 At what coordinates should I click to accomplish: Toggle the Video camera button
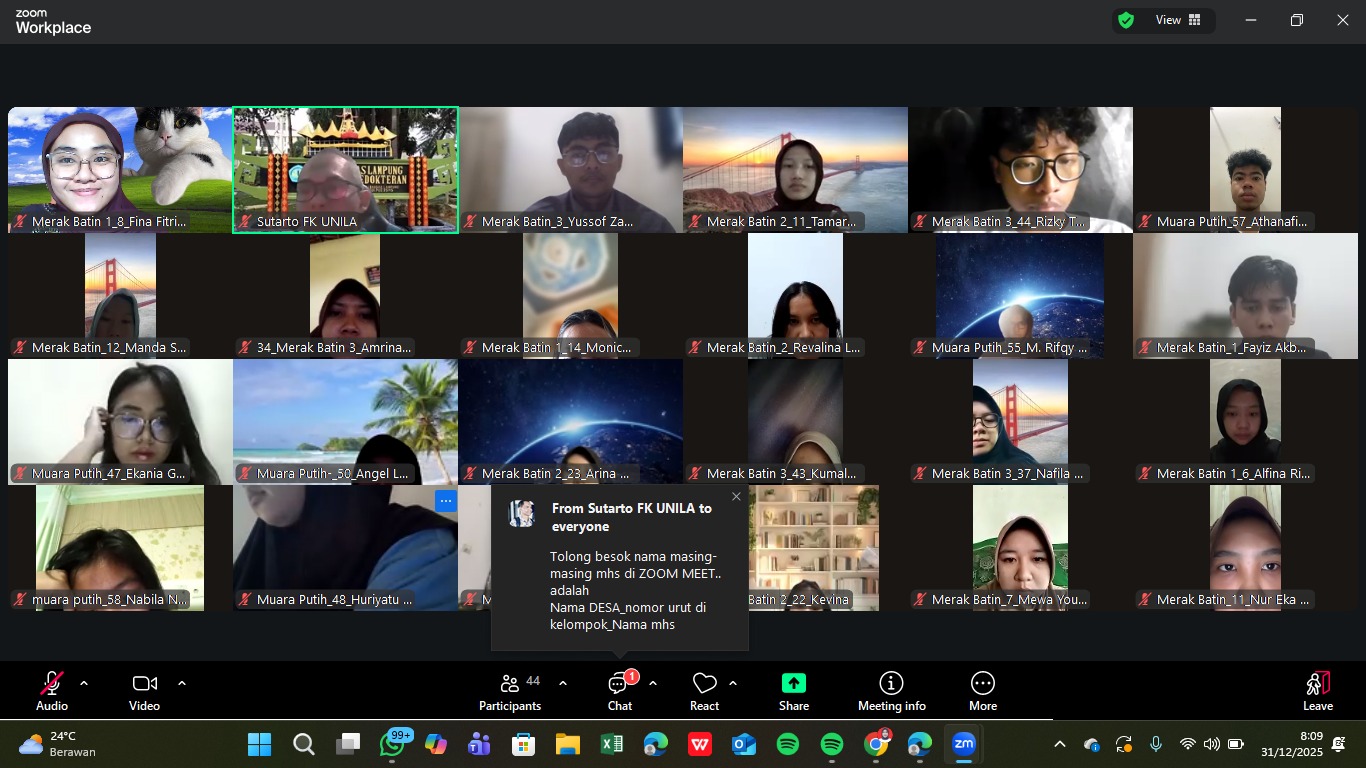click(x=144, y=691)
